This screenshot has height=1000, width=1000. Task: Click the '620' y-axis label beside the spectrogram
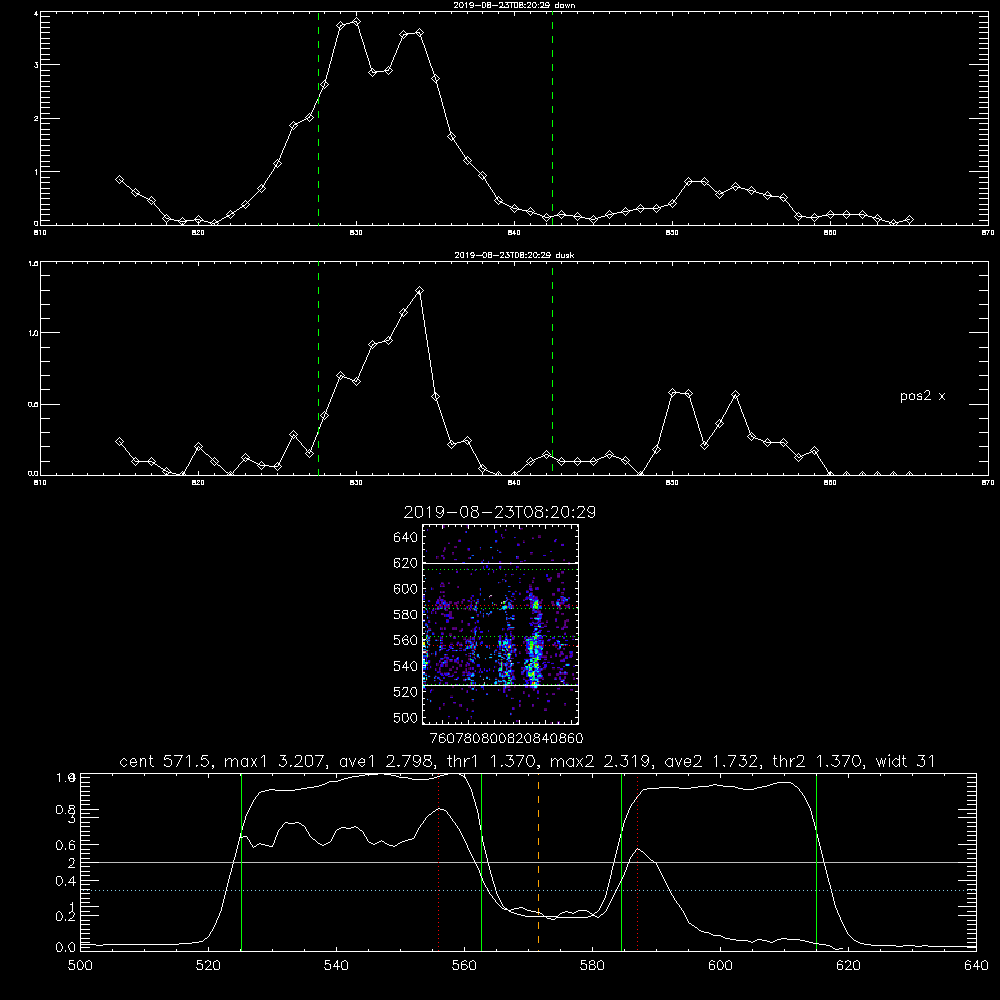click(x=406, y=563)
